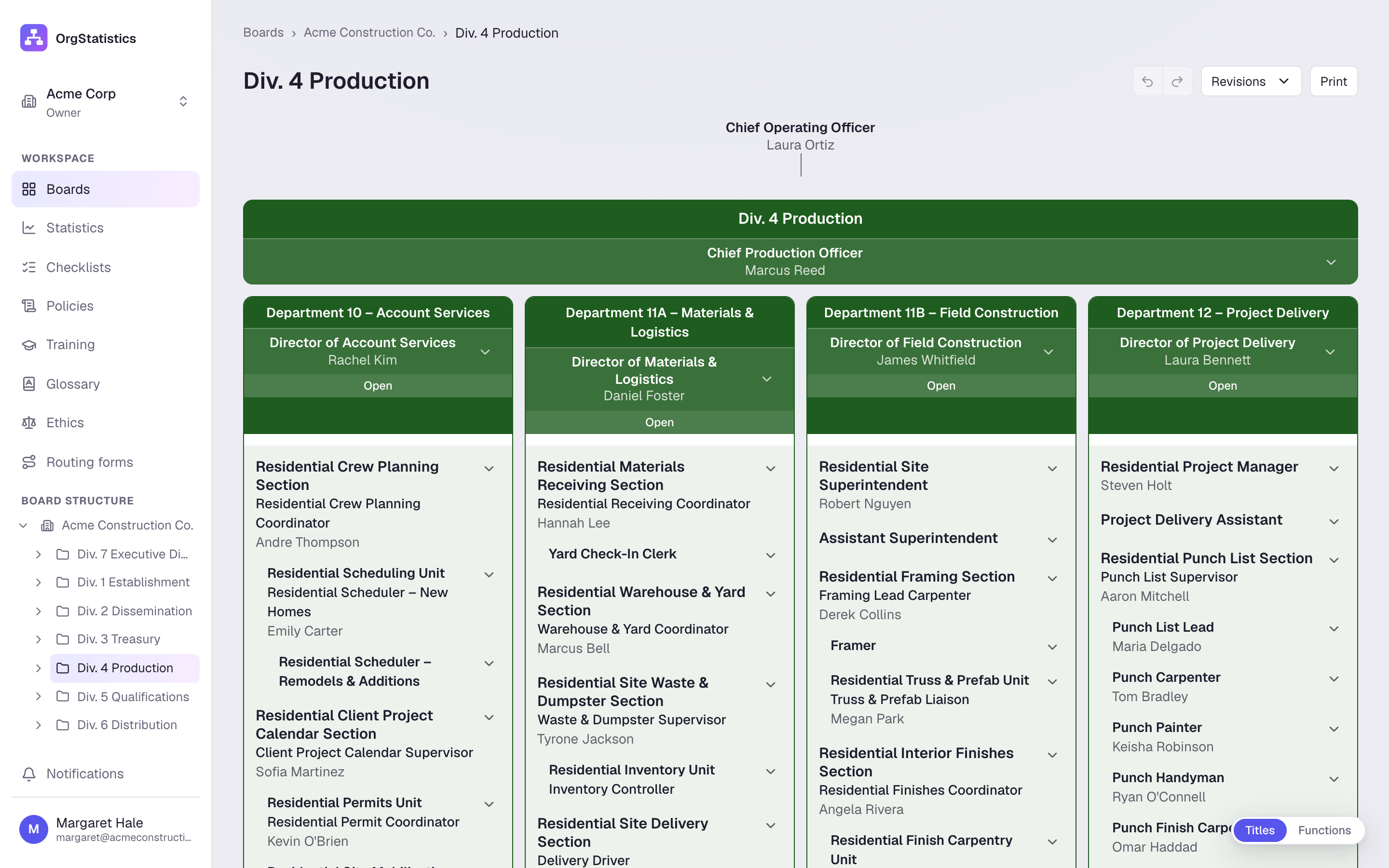Click Open under Department 11B
The image size is (1389, 868).
tap(941, 386)
